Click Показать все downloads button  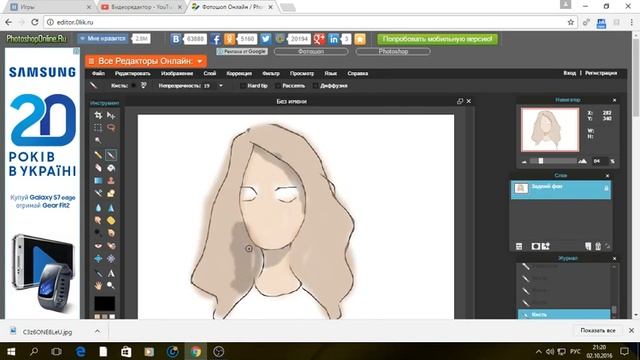pos(598,331)
